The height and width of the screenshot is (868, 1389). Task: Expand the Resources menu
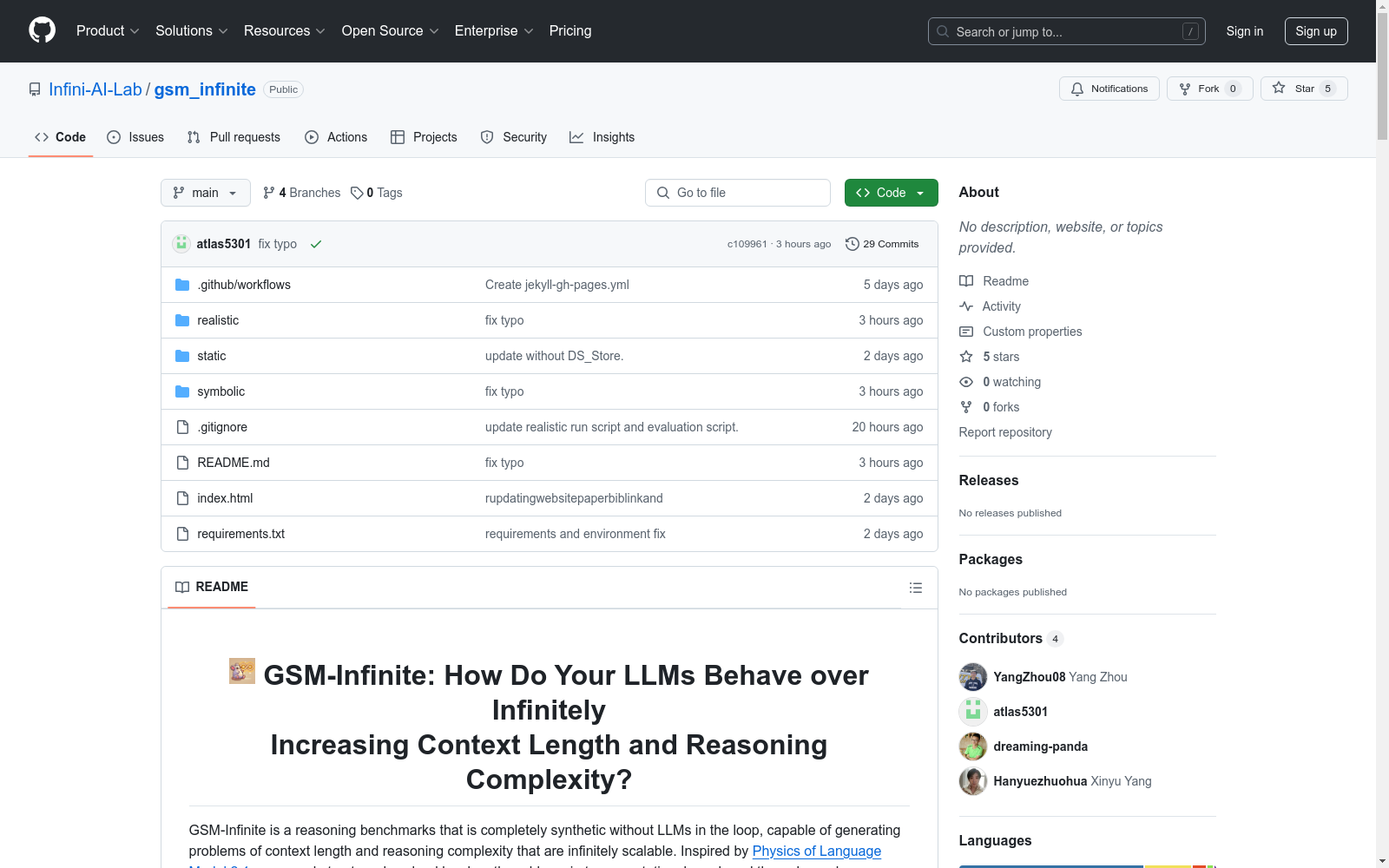(285, 31)
